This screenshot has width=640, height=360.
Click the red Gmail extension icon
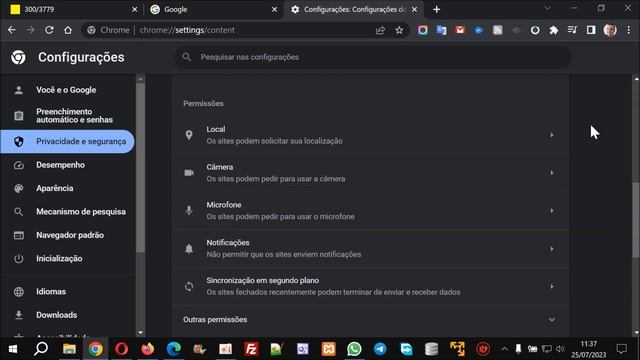point(460,30)
